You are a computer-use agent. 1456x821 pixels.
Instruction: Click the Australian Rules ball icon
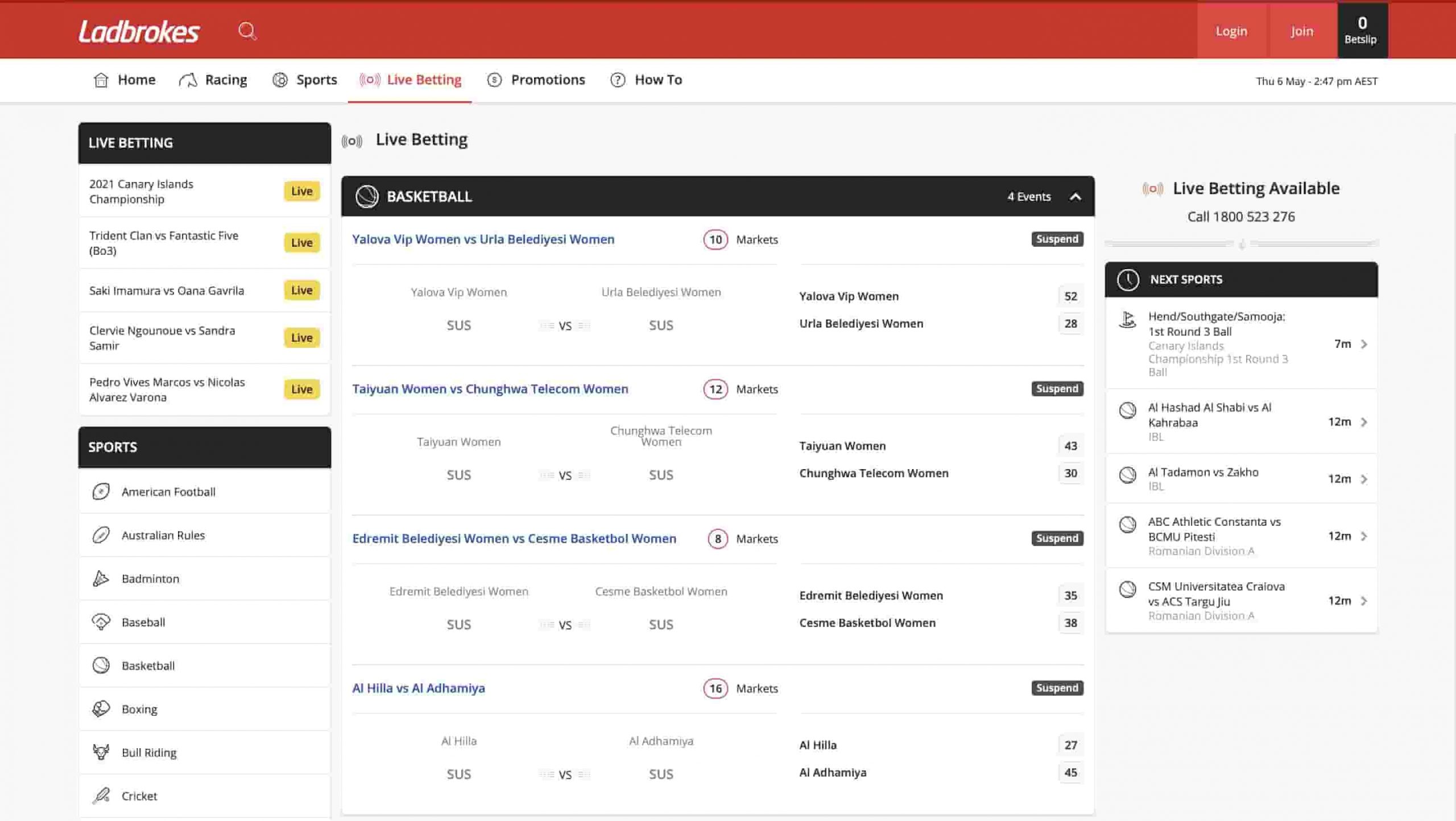pyautogui.click(x=101, y=535)
